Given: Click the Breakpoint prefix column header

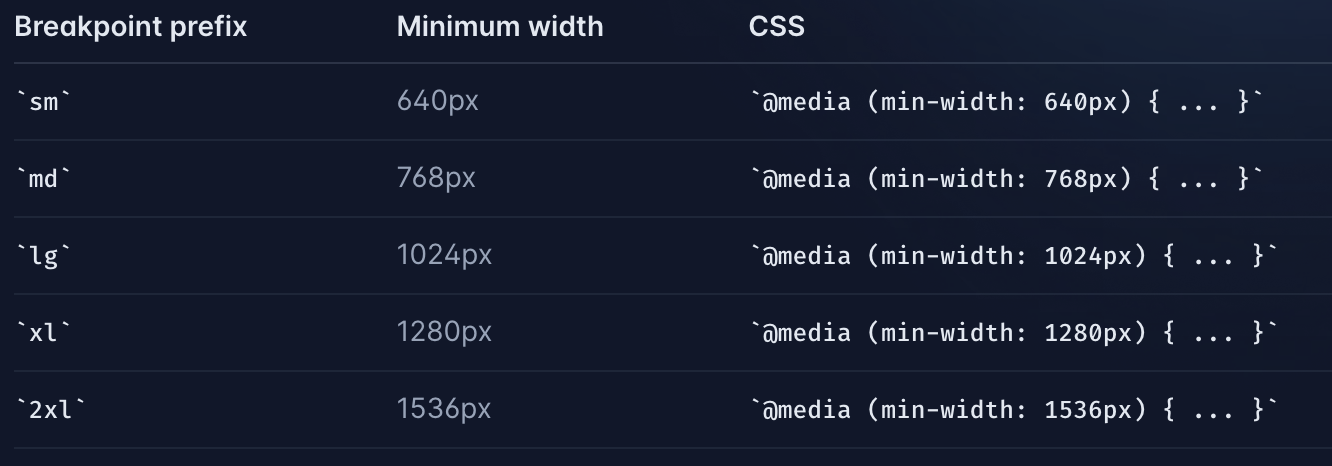Looking at the screenshot, I should pos(130,27).
